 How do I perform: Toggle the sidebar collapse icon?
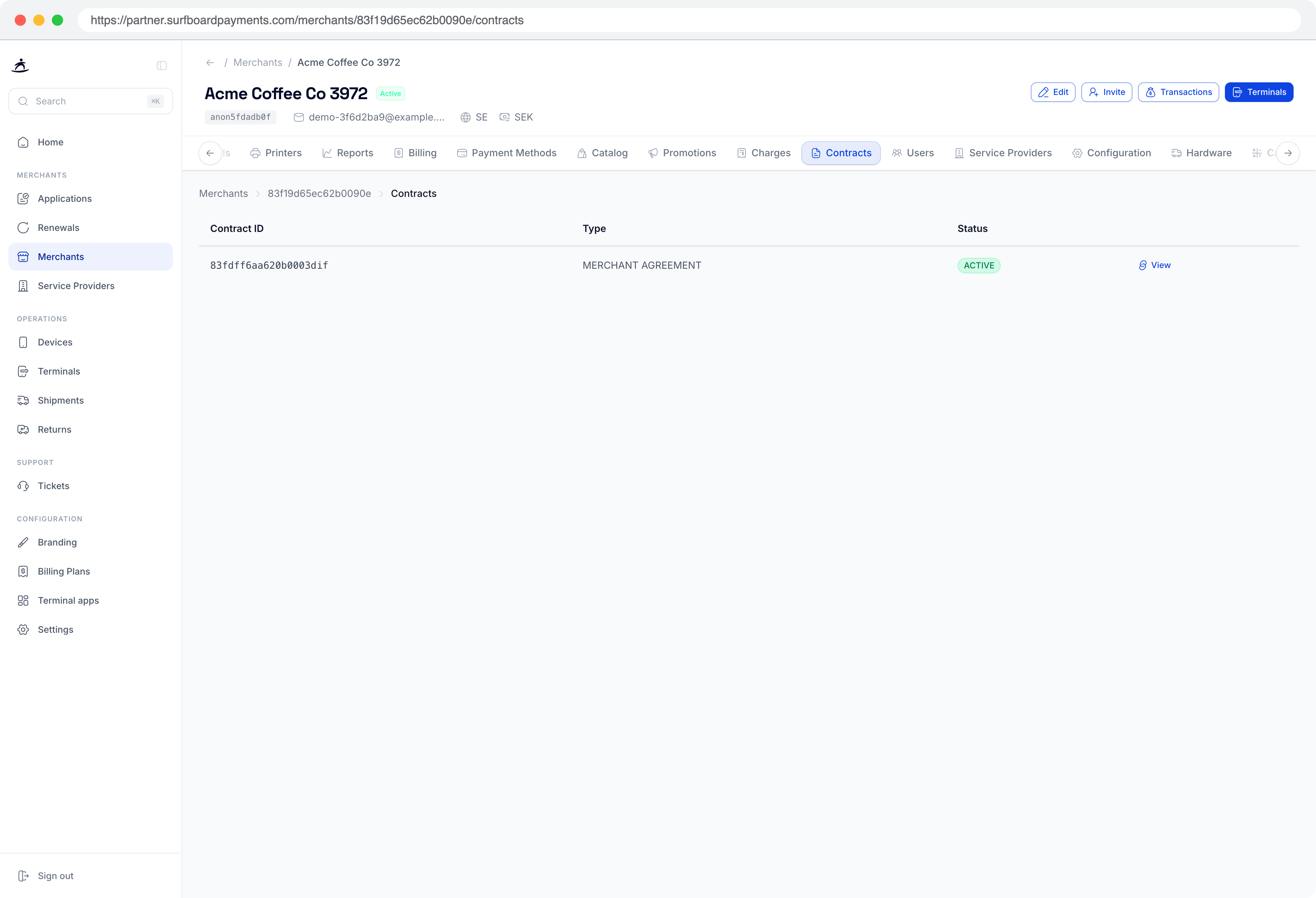[x=162, y=66]
